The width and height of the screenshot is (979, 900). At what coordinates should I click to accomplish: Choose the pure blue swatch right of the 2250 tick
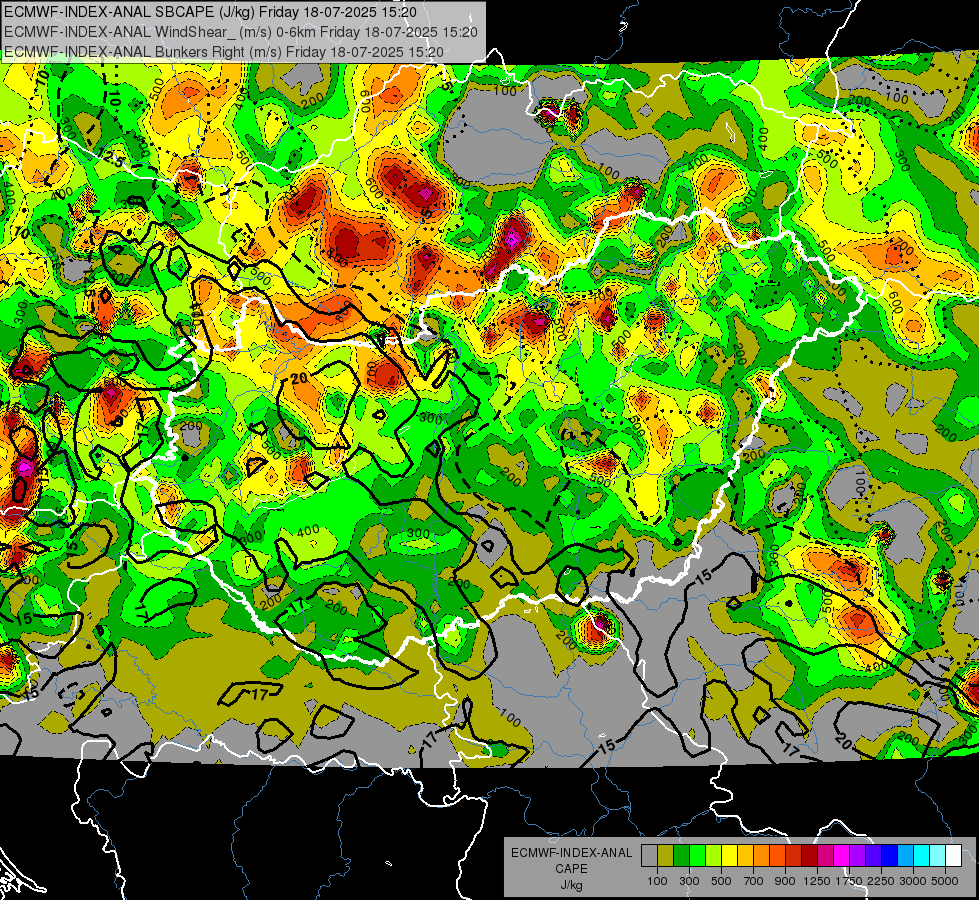click(890, 855)
